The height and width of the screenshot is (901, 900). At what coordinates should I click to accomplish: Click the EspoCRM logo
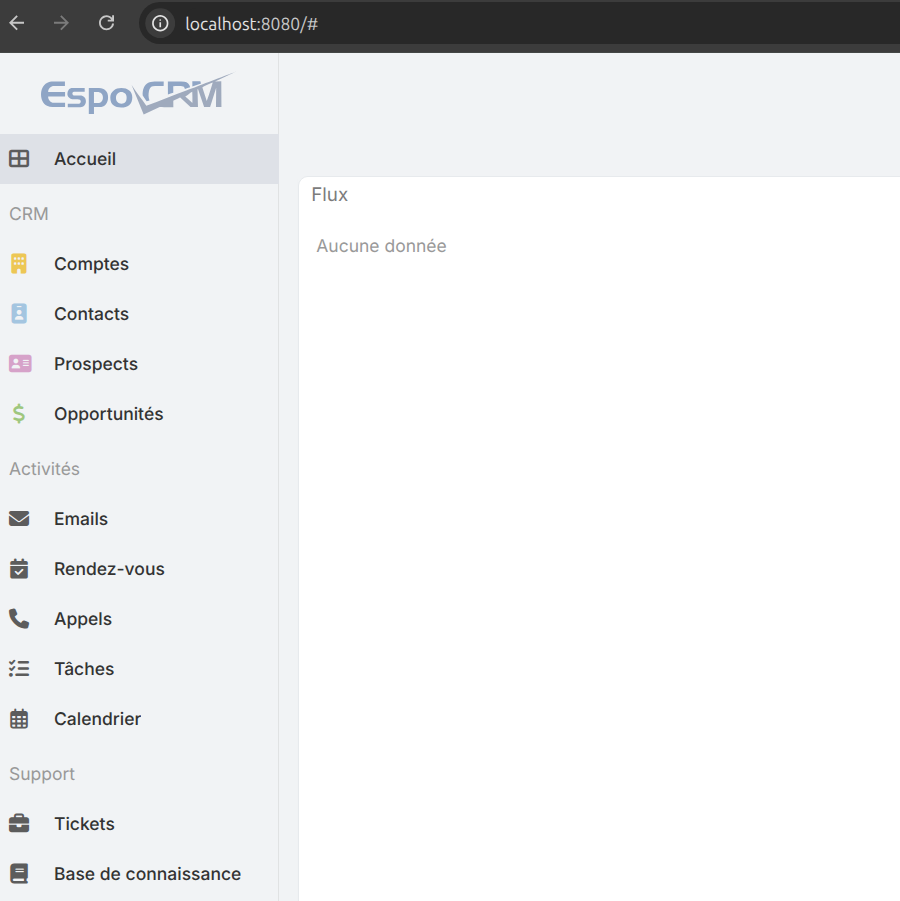[136, 94]
